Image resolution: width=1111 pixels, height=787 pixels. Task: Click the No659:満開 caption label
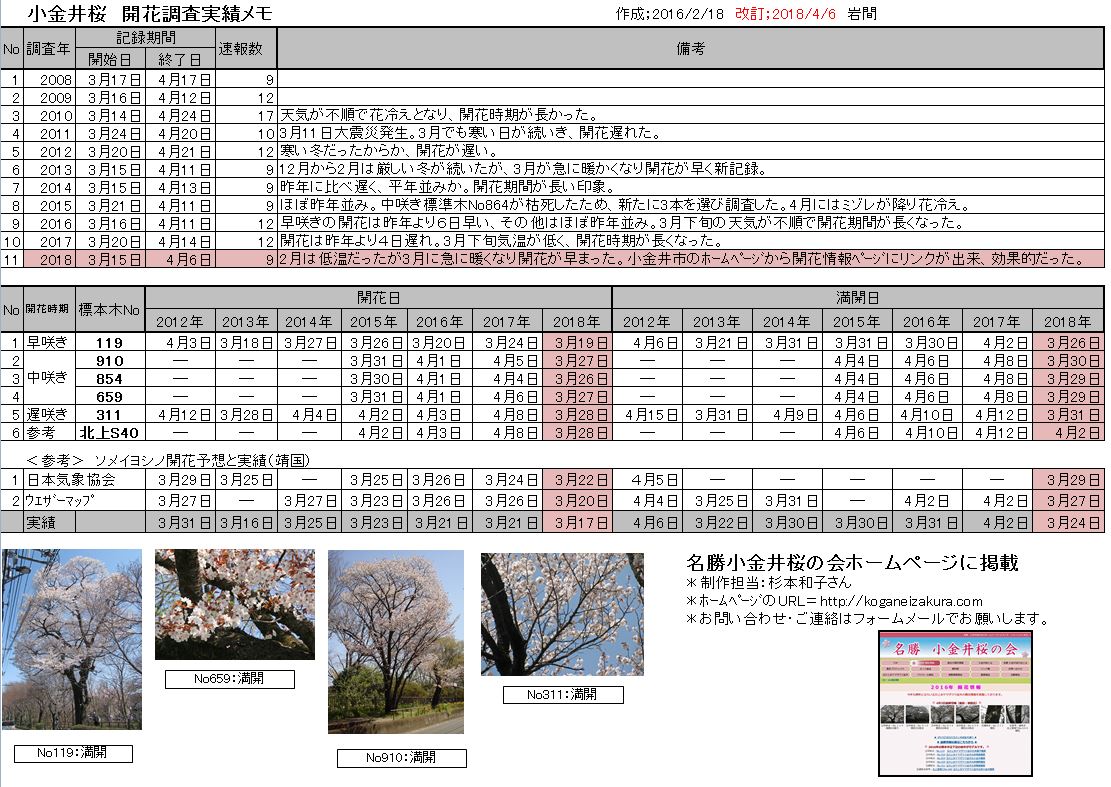tap(230, 679)
